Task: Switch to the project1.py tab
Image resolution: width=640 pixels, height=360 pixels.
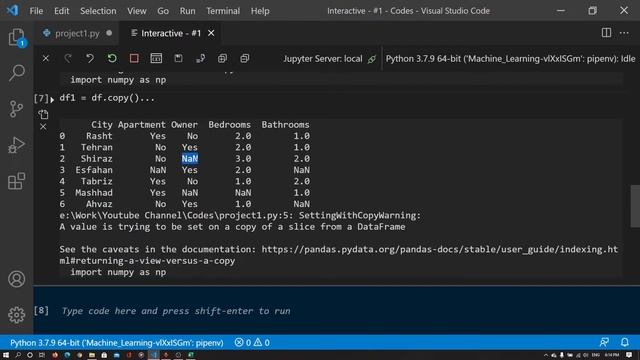Action: [x=77, y=33]
